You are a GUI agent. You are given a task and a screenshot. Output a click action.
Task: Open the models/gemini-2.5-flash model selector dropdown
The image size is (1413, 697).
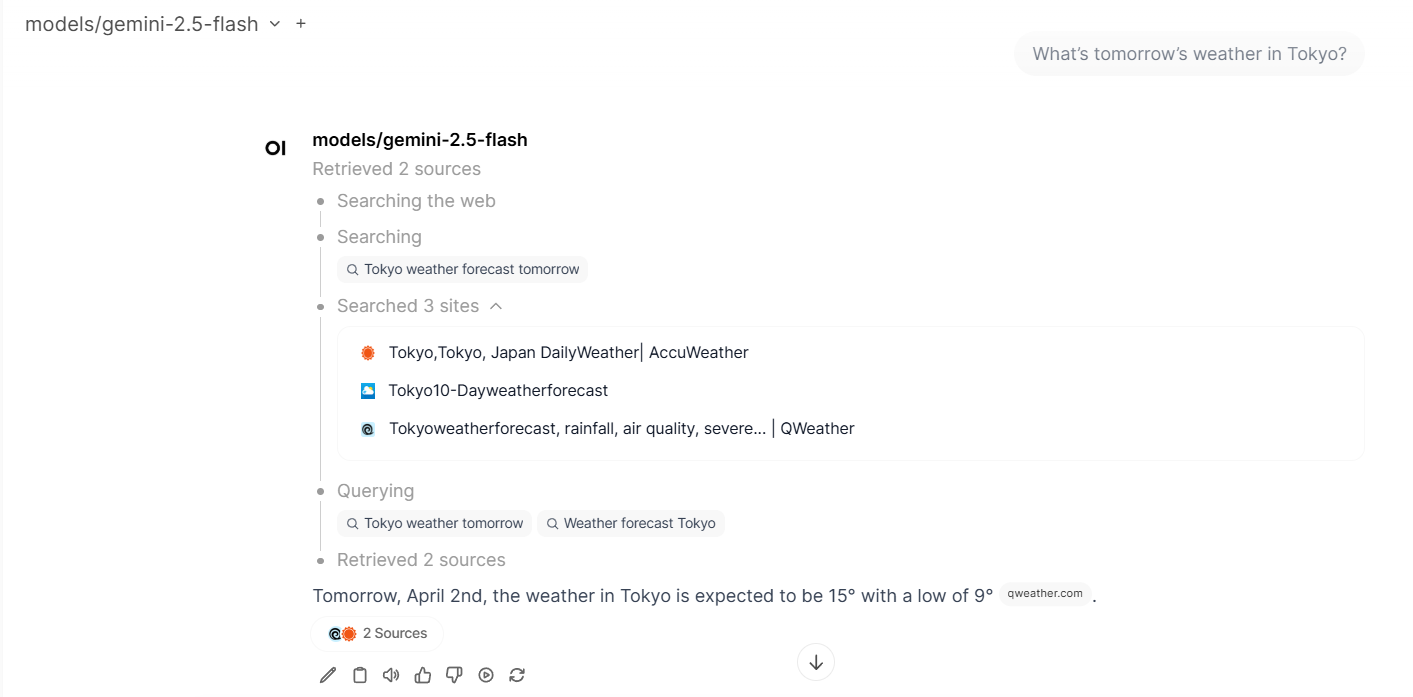point(153,24)
